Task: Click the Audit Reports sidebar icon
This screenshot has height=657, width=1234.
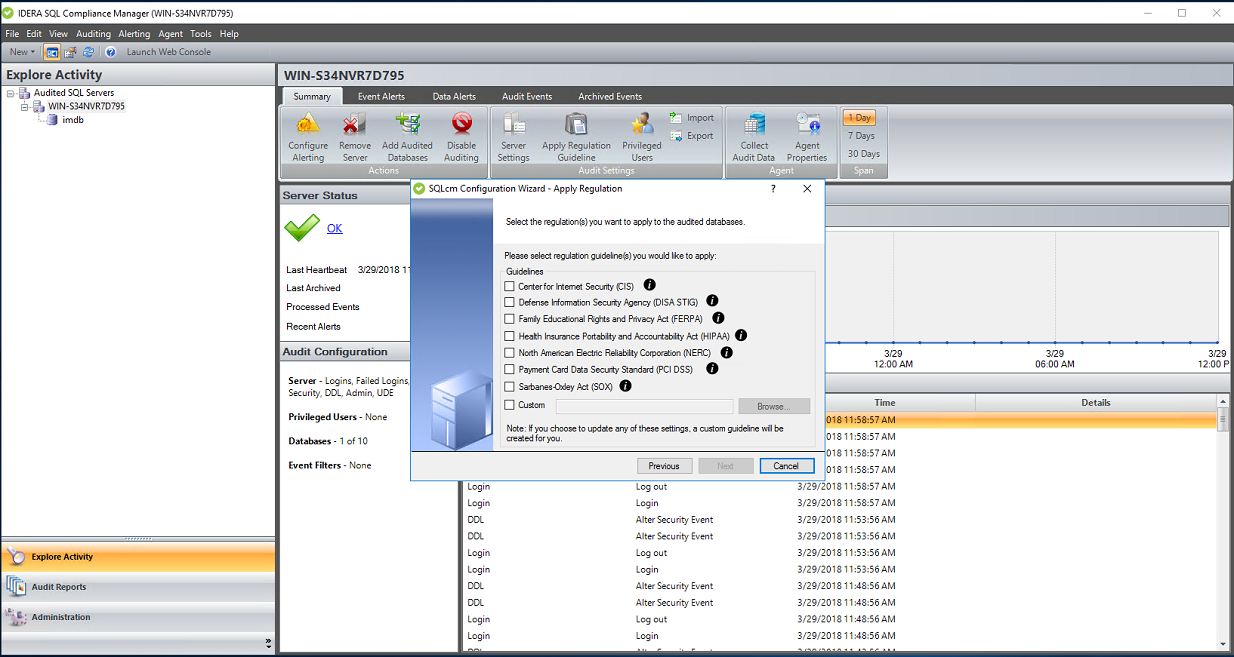Action: coord(16,586)
